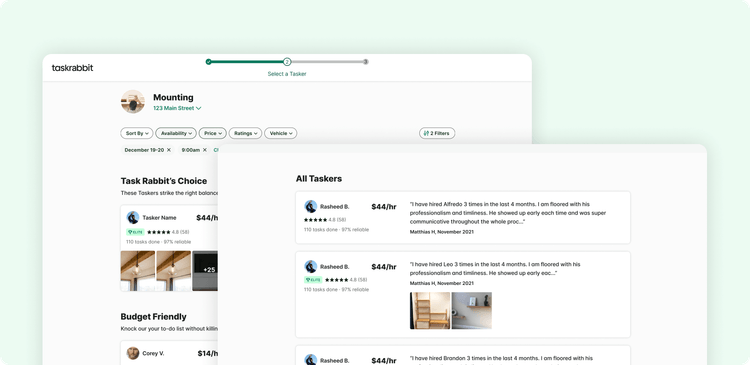Click $44/hr on the Alfredo review card
750x365 pixels.
[x=384, y=207]
